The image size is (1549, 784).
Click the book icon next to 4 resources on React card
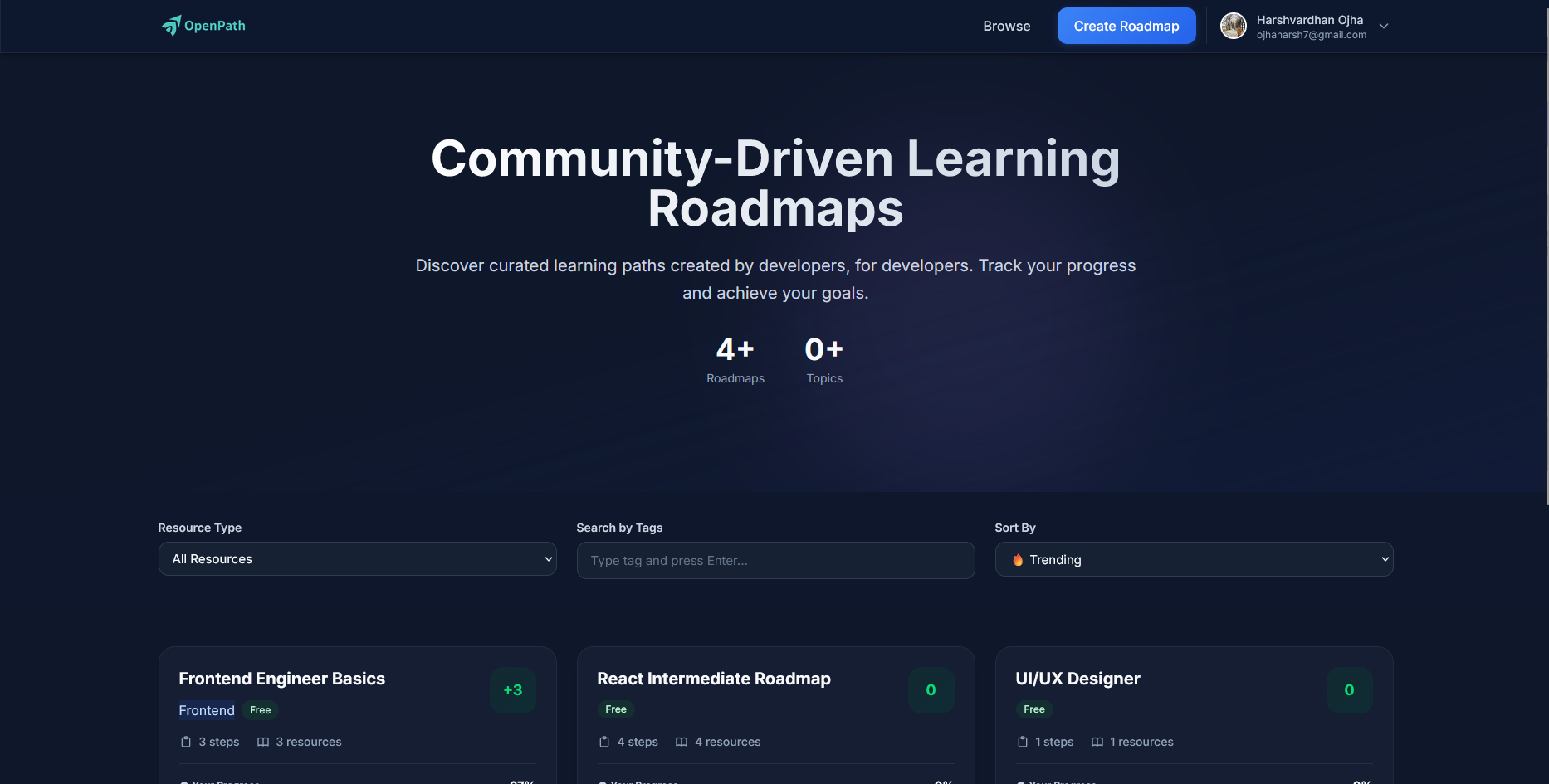coord(682,742)
